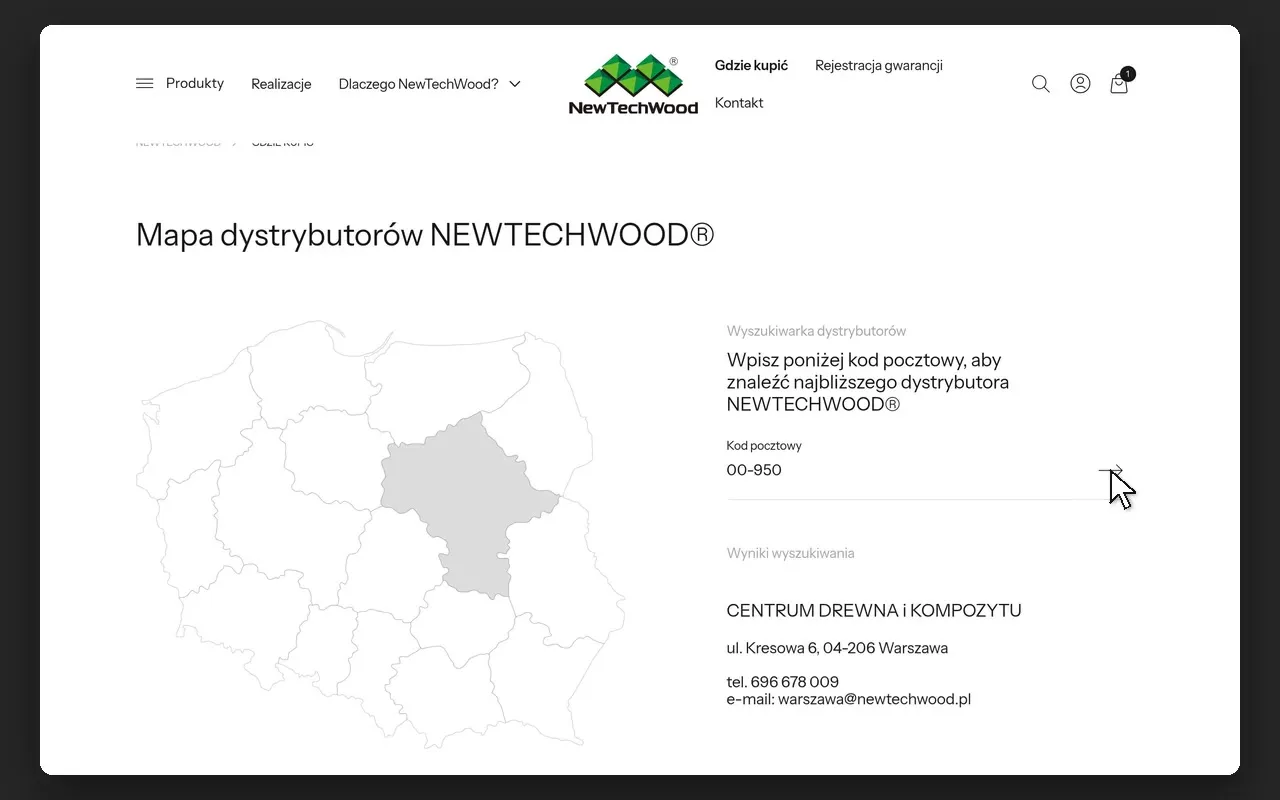Open the Produkty menu item
This screenshot has height=800, width=1280.
tap(195, 83)
